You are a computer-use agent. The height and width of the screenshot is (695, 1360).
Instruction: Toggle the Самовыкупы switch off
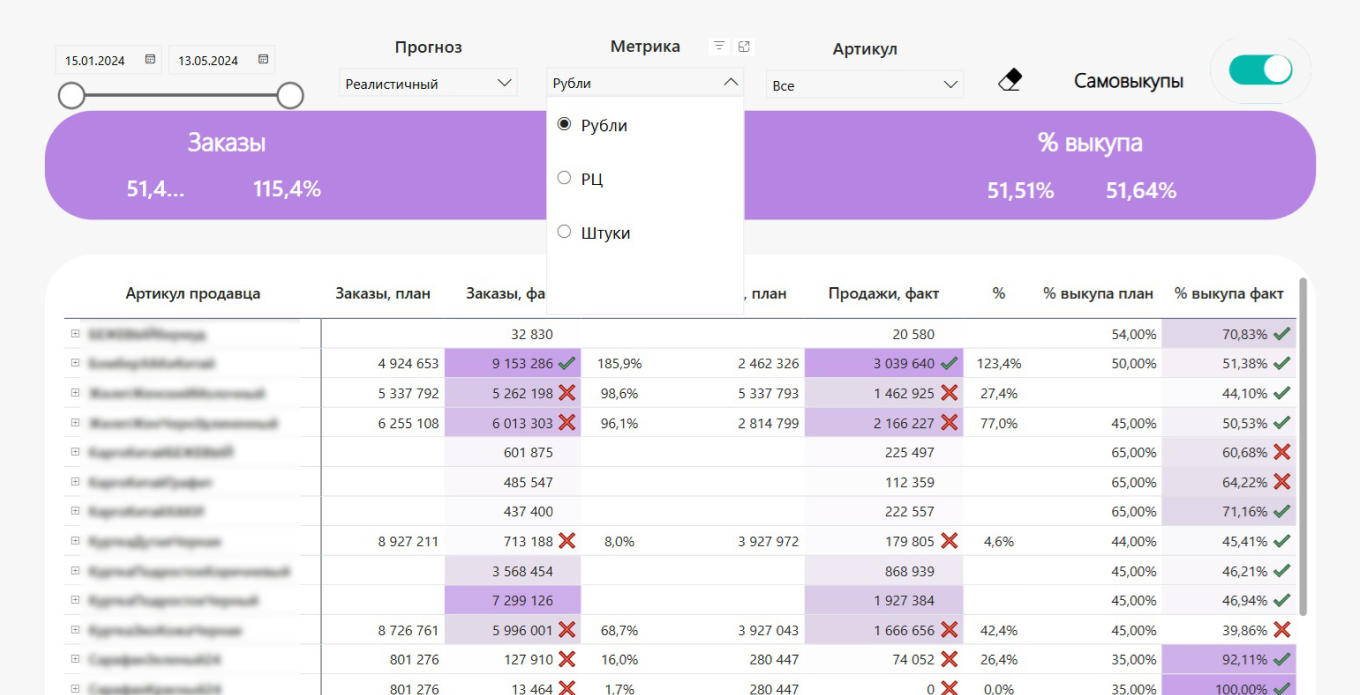point(1261,70)
